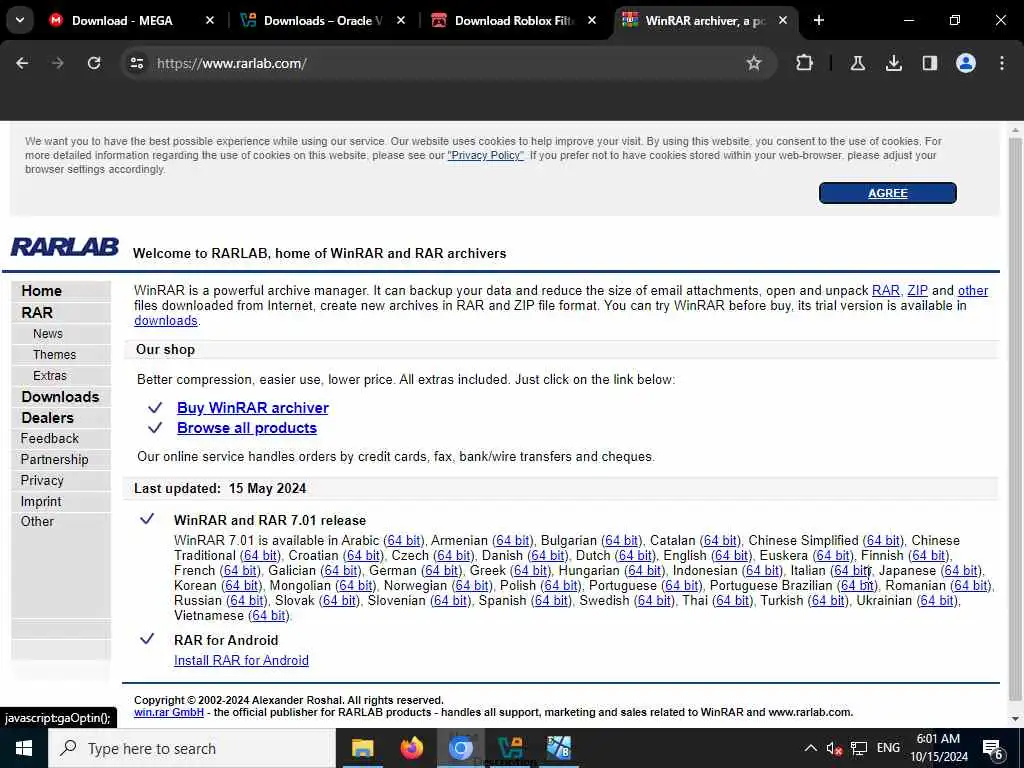Toggle the browser side panel
The image size is (1024, 768).
point(929,63)
